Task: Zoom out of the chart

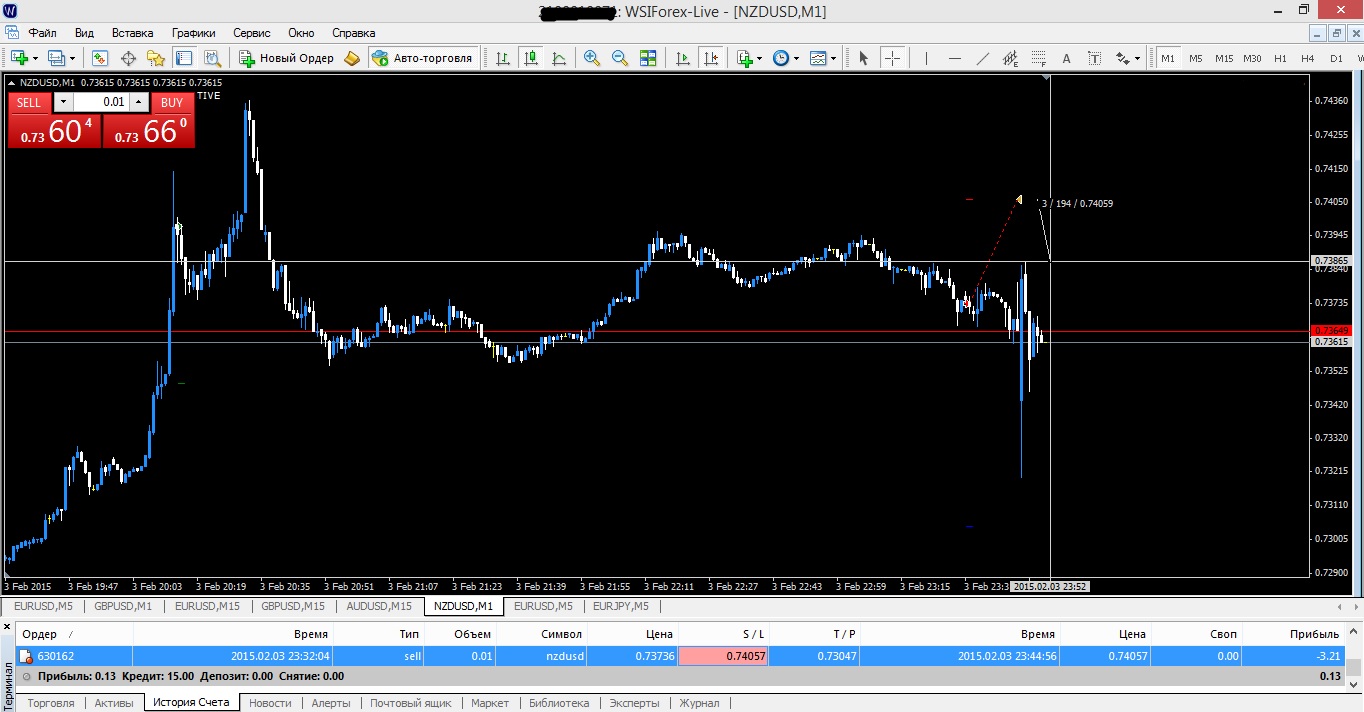Action: tap(620, 58)
